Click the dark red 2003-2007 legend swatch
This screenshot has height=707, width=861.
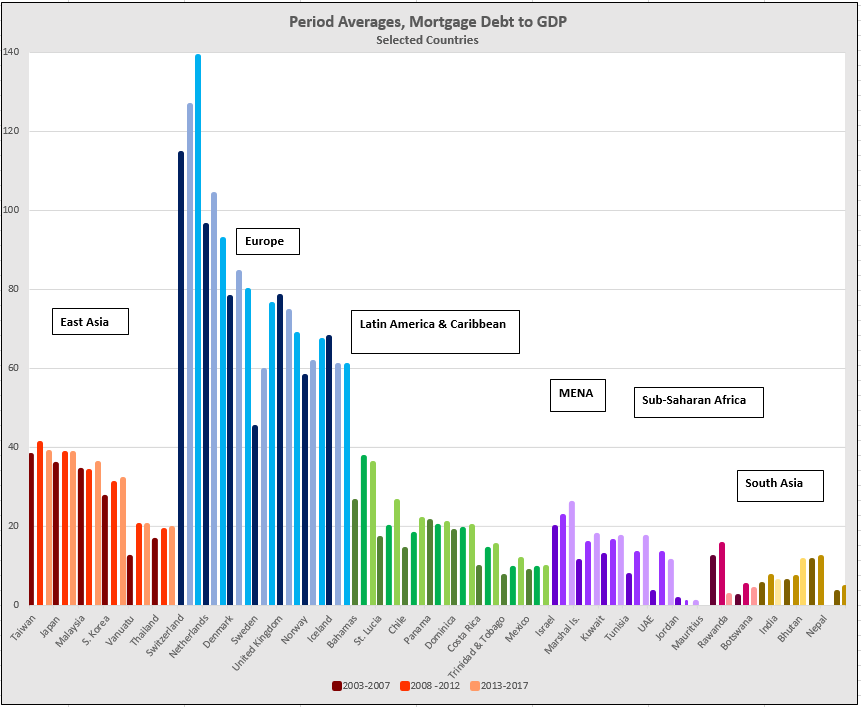pos(337,685)
